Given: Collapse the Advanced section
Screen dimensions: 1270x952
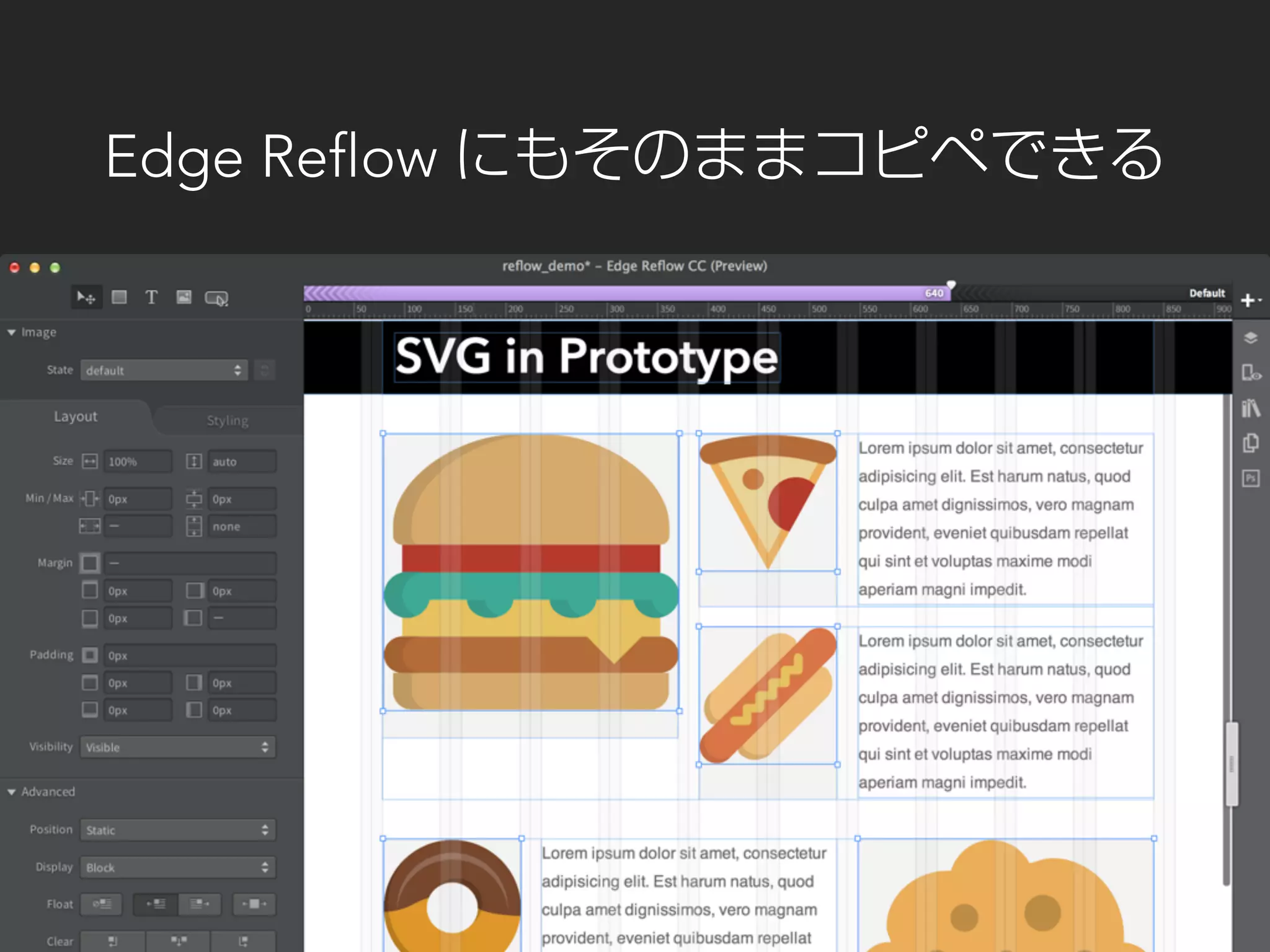Looking at the screenshot, I should pyautogui.click(x=11, y=792).
